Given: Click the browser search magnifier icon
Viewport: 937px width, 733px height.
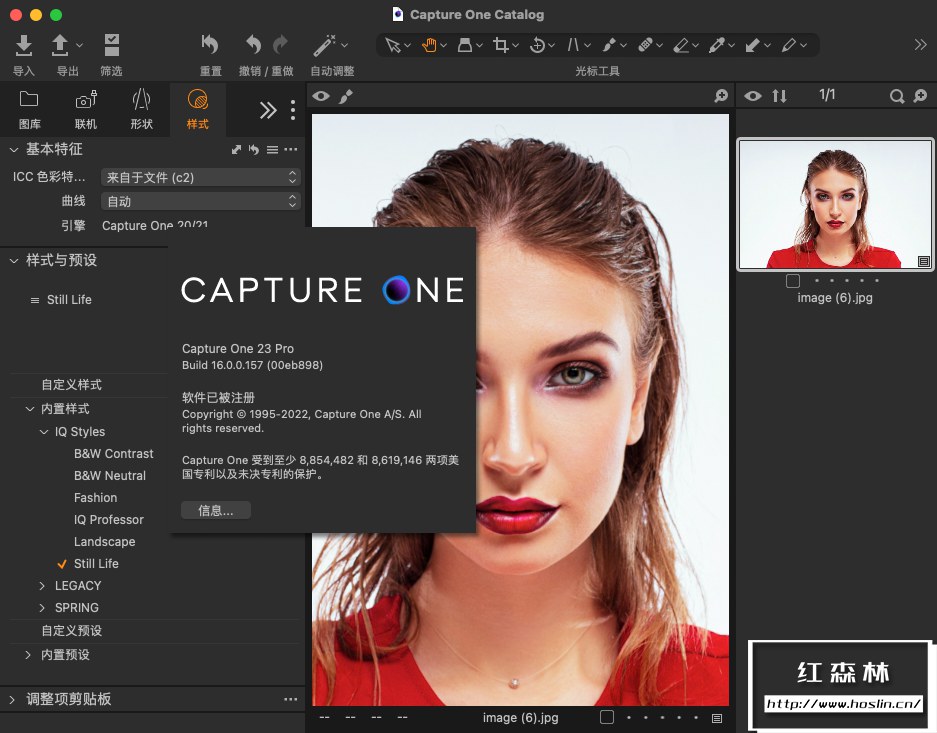Looking at the screenshot, I should [897, 96].
